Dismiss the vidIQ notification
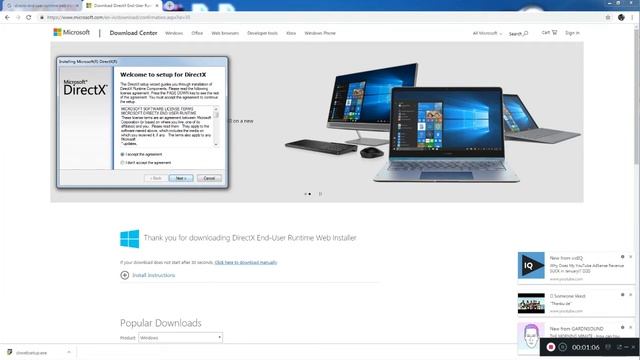Screen dimensions: 640x360 tap(631, 257)
